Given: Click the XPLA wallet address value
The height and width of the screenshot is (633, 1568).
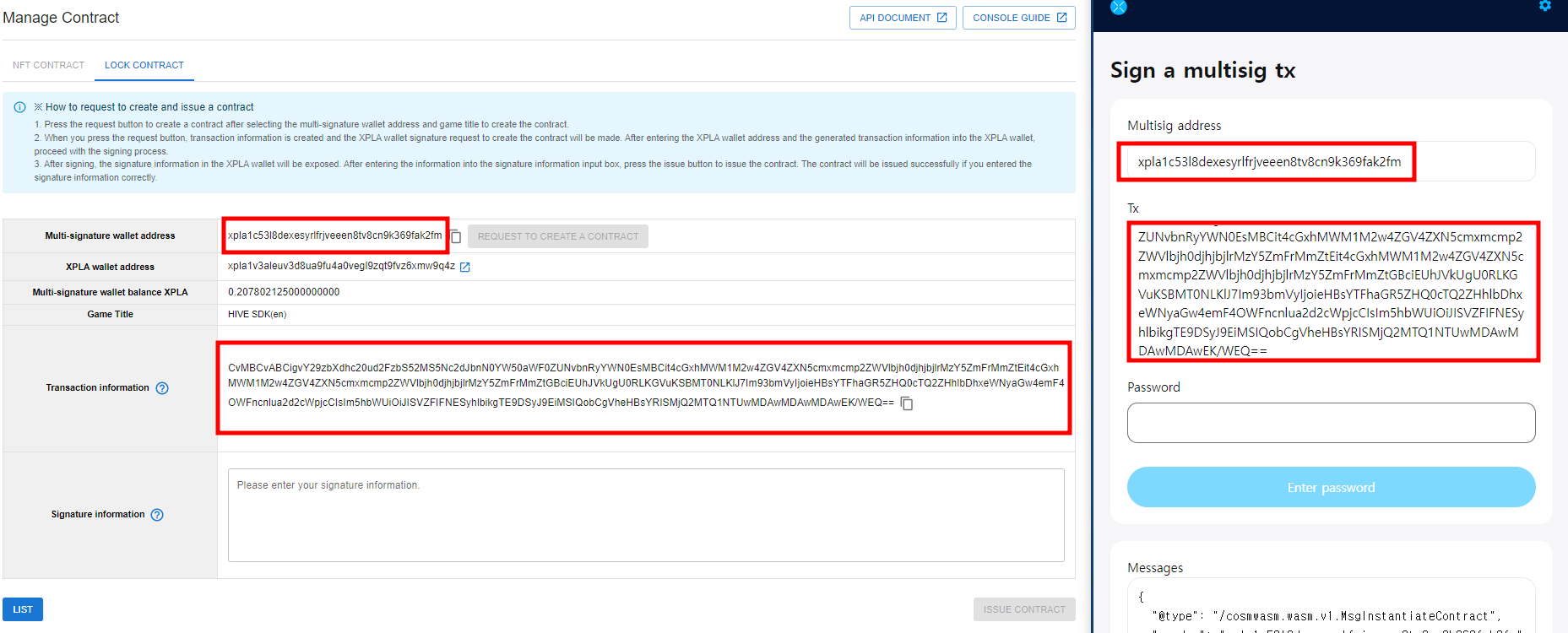Looking at the screenshot, I should click(341, 266).
